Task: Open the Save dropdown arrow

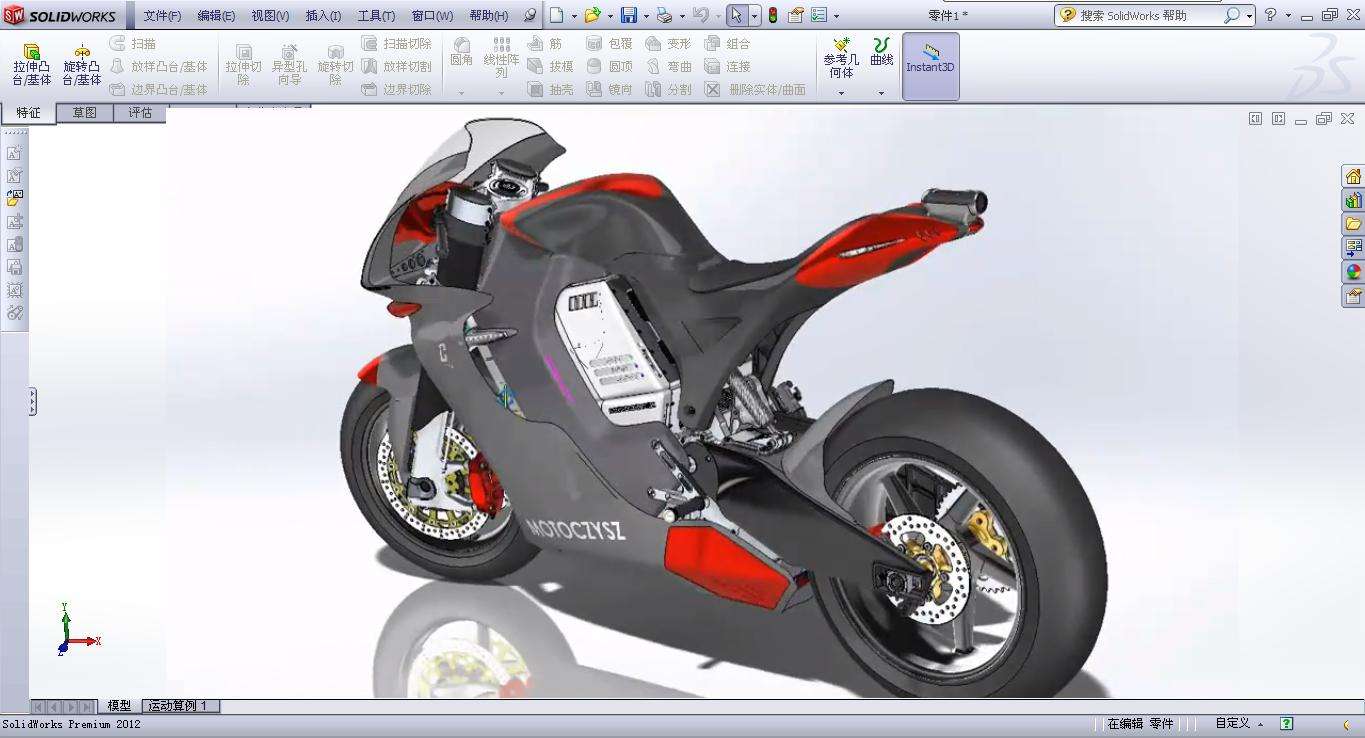Action: (646, 16)
